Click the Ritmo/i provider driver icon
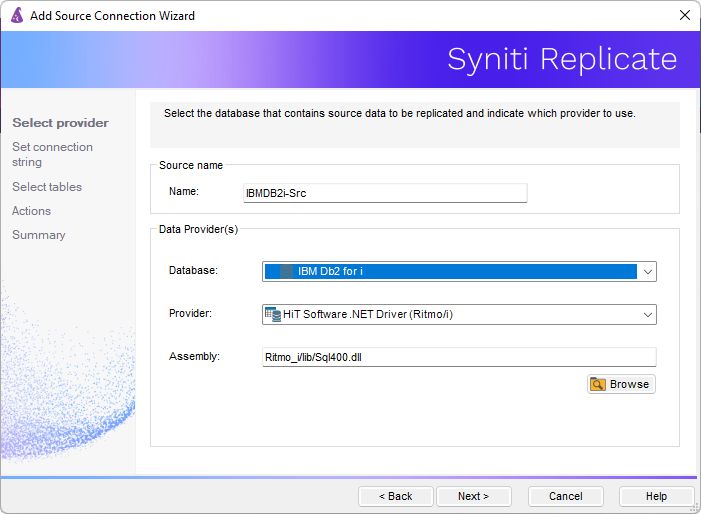Viewport: 701px width, 514px height. click(x=272, y=315)
